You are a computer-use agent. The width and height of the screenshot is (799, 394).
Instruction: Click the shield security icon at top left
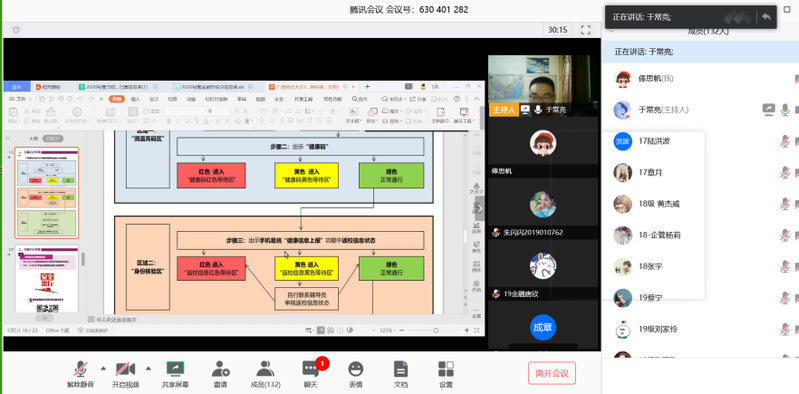coord(16,30)
